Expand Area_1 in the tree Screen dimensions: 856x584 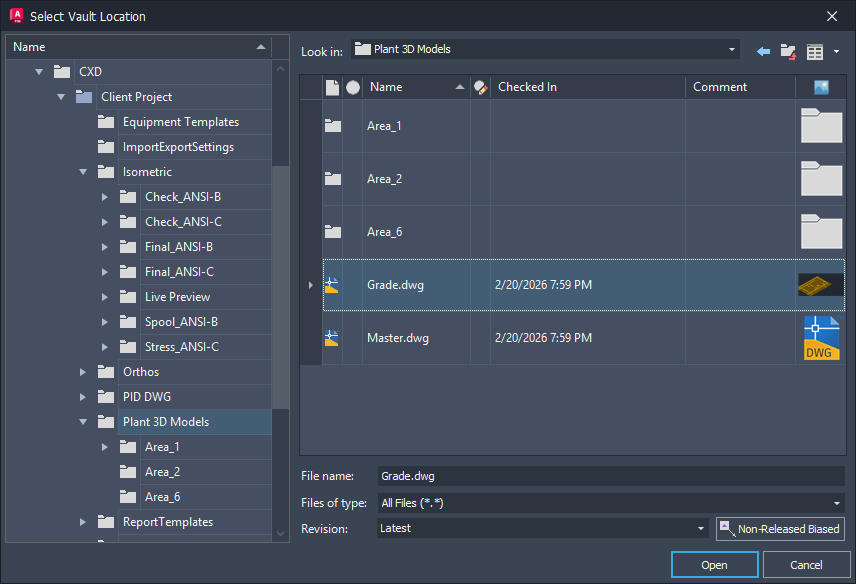click(104, 447)
